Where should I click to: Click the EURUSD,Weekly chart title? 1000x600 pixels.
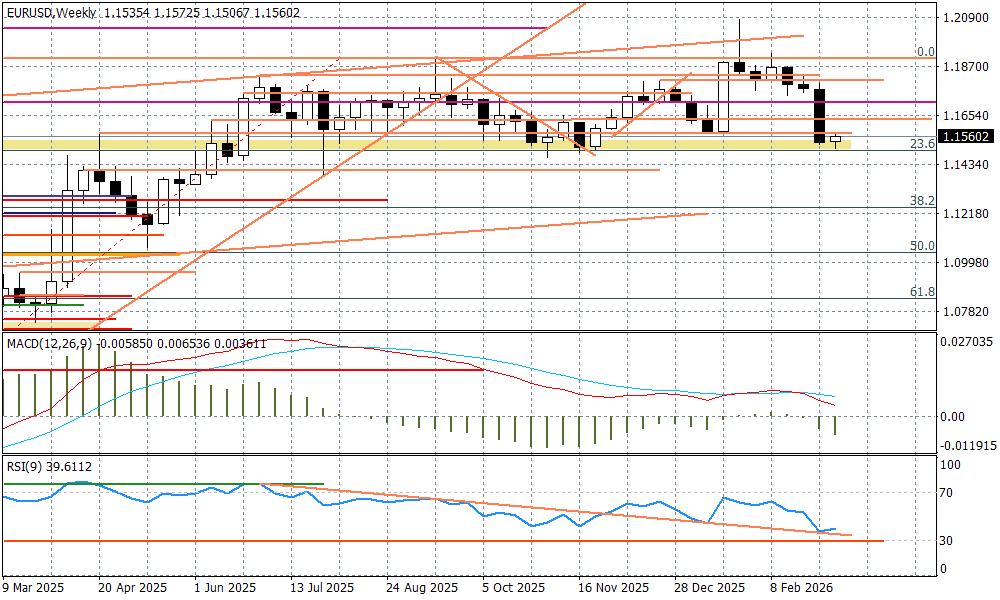[50, 13]
